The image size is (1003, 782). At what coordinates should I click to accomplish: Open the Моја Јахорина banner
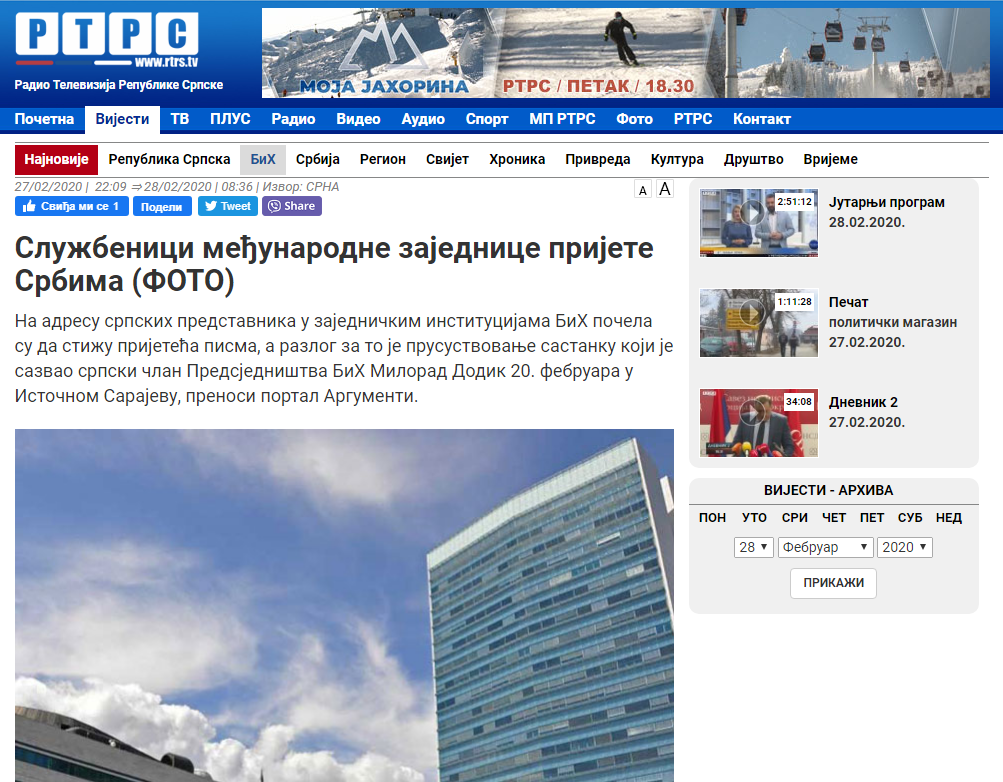coord(625,53)
